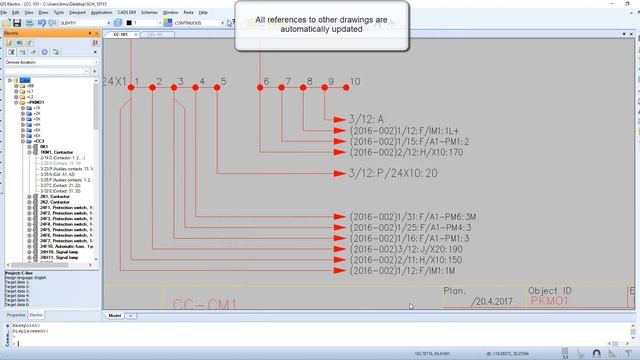
Task: Select the 0K1 tree item
Action: click(44, 147)
